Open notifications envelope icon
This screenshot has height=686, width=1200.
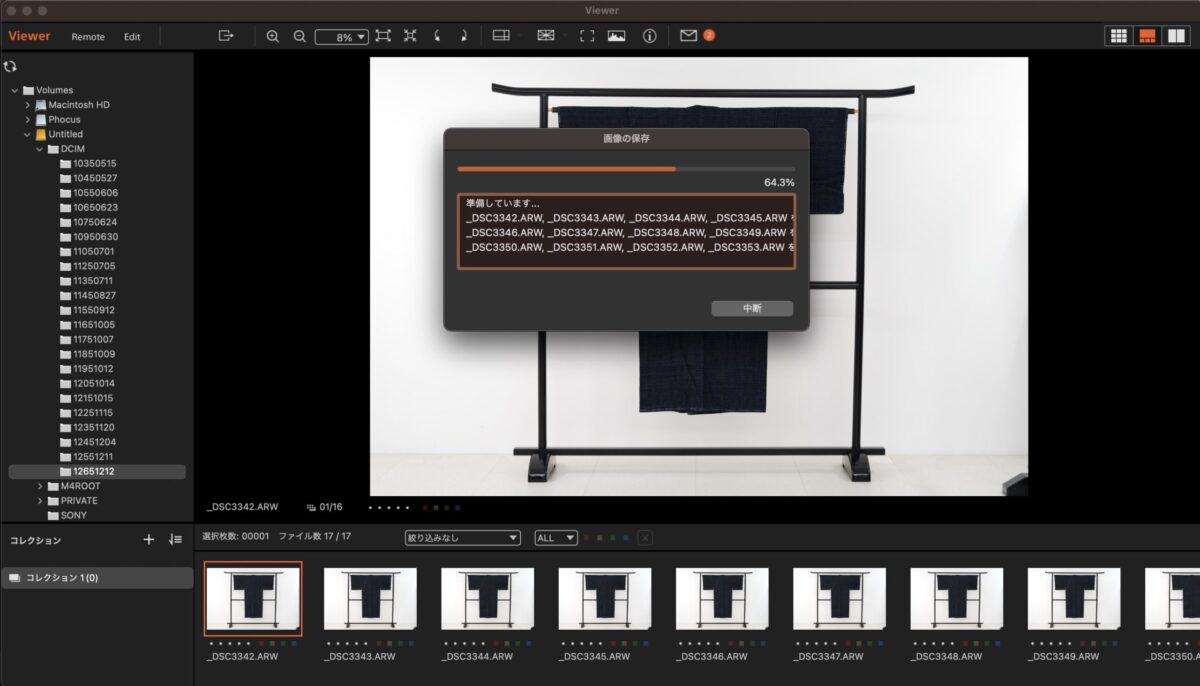click(688, 36)
